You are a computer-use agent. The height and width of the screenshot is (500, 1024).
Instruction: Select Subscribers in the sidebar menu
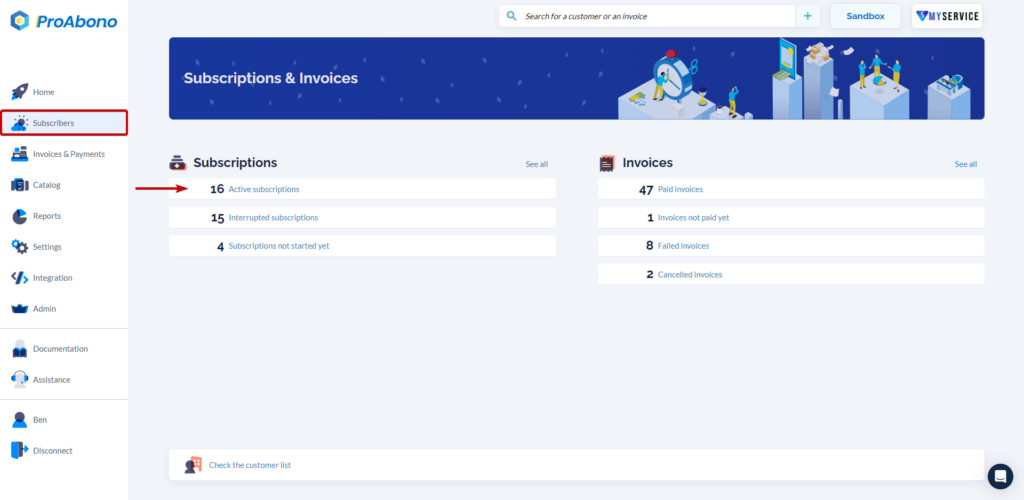coord(64,123)
